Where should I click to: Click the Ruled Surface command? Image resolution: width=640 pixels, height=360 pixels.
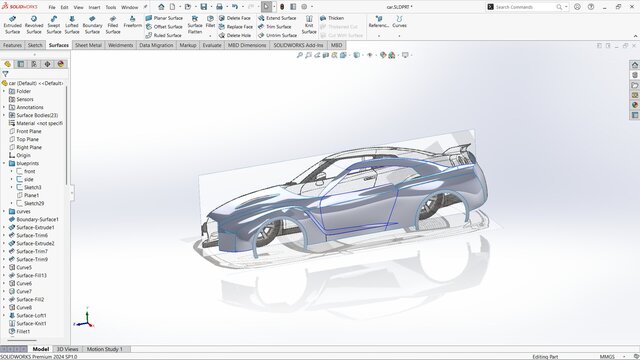(163, 35)
